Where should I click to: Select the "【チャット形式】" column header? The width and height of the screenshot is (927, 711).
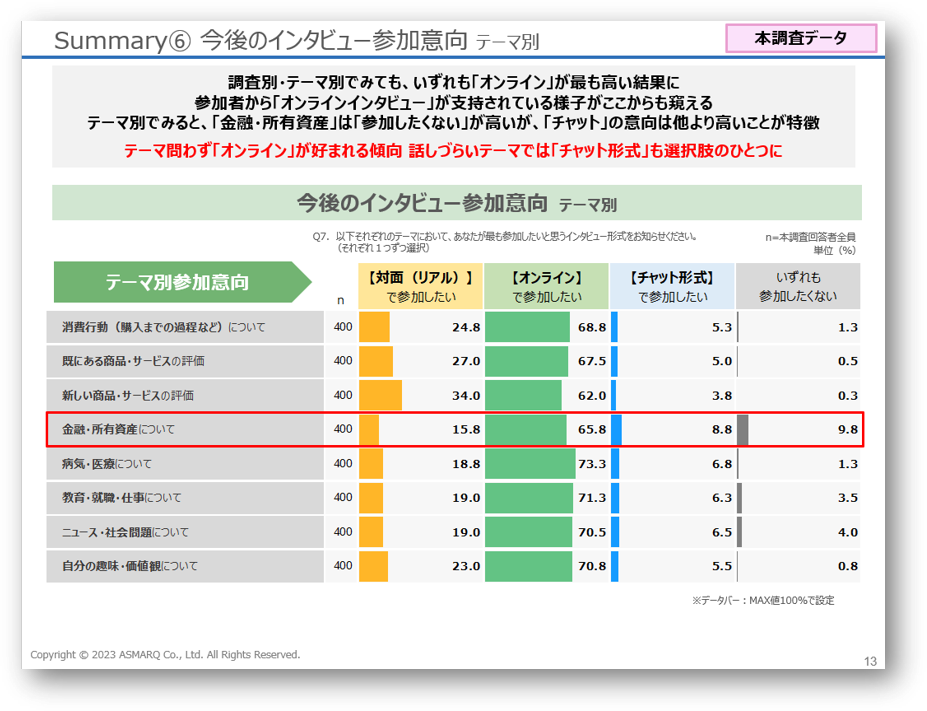(672, 286)
